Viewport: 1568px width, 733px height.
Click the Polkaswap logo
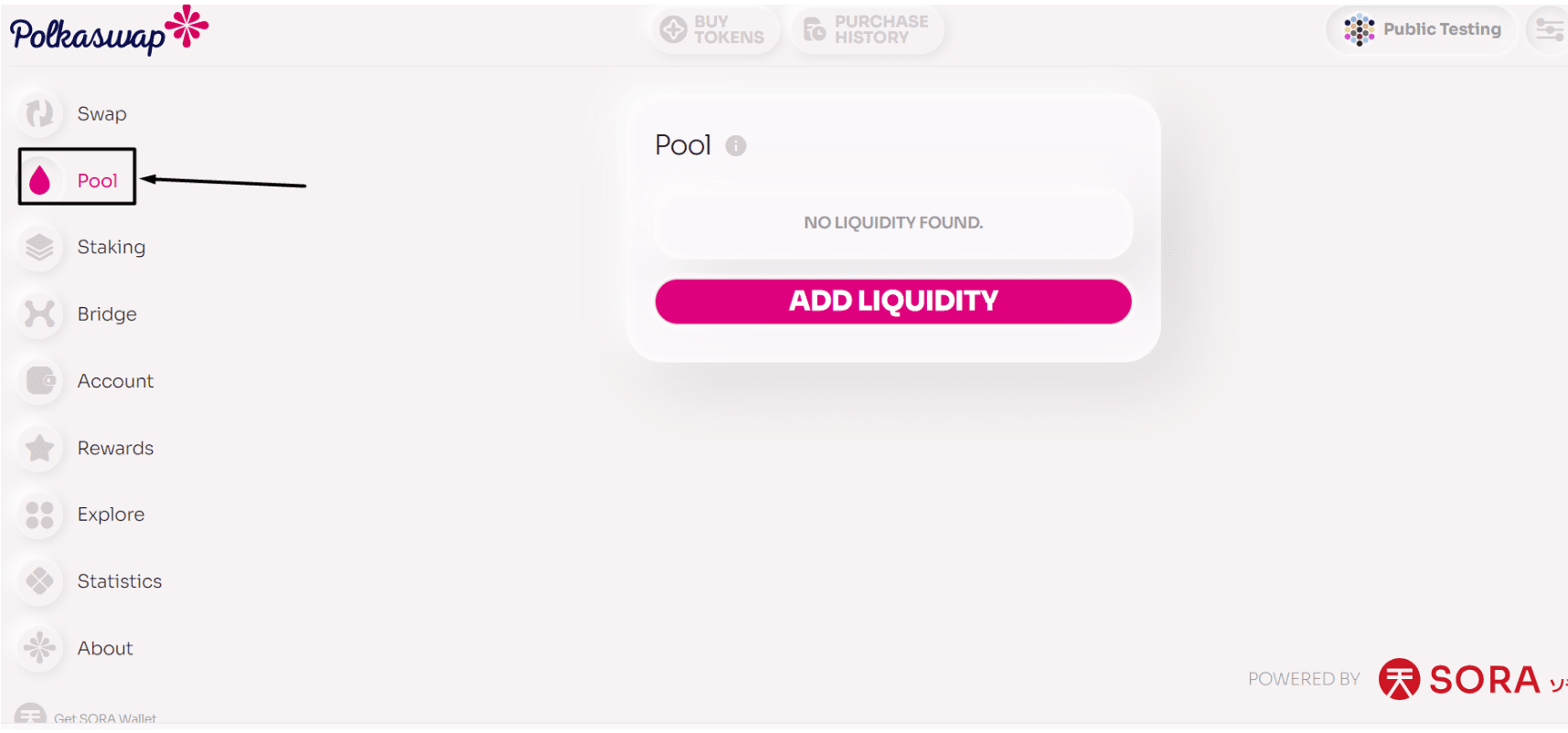tap(108, 31)
